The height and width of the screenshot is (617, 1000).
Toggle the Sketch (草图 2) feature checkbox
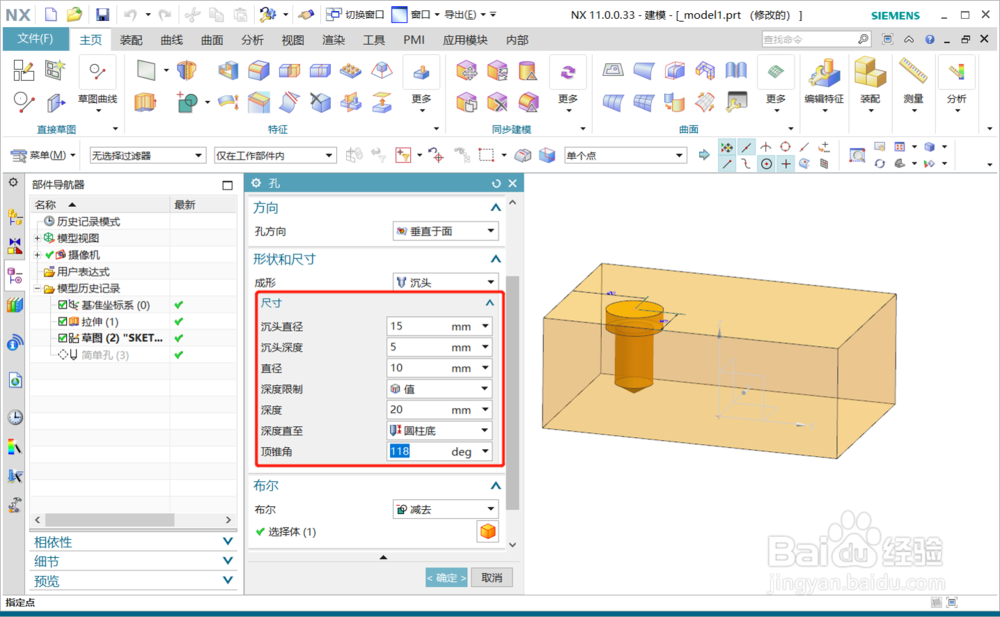click(x=62, y=338)
